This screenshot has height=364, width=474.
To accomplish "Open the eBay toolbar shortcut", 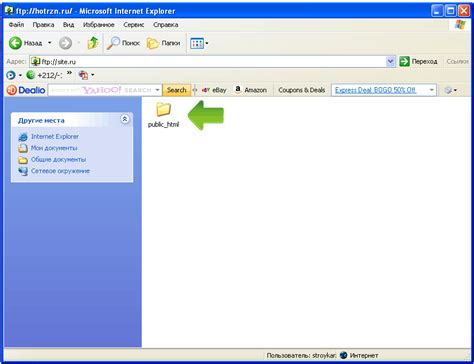I will [x=214, y=90].
